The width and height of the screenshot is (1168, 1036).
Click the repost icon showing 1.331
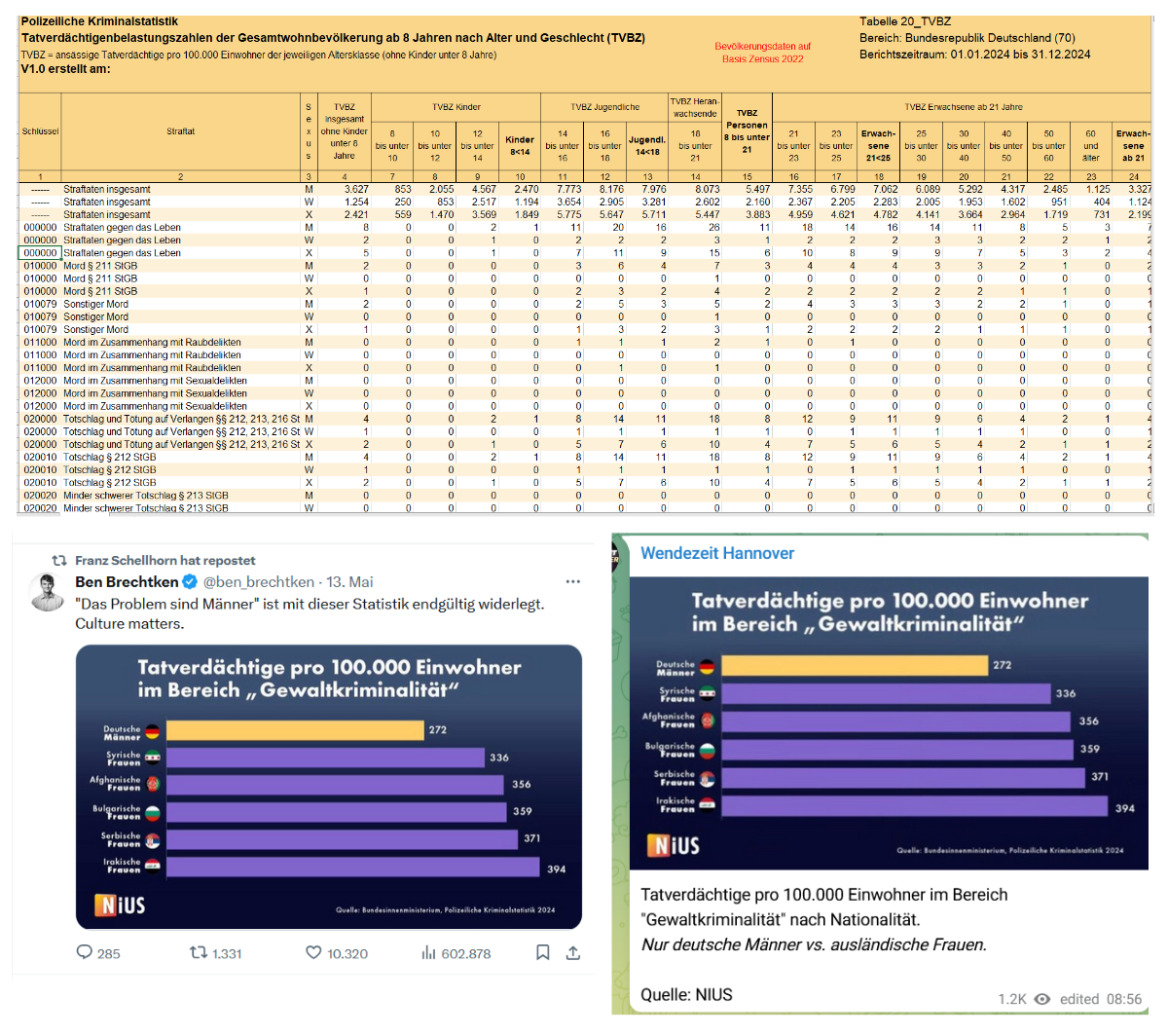click(x=198, y=952)
